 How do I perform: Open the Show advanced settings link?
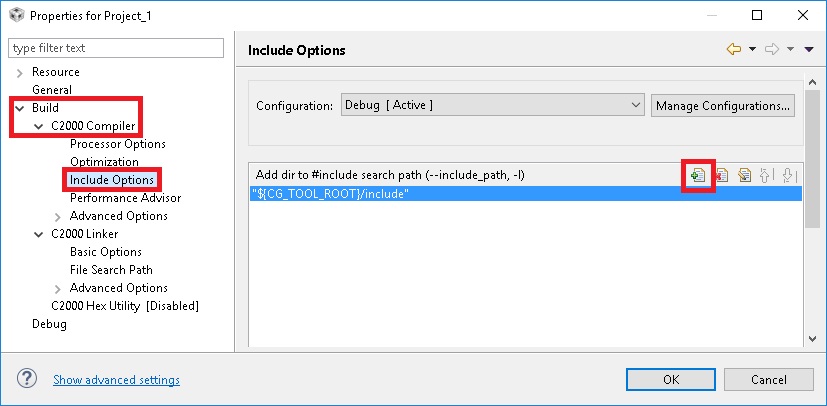(x=116, y=380)
